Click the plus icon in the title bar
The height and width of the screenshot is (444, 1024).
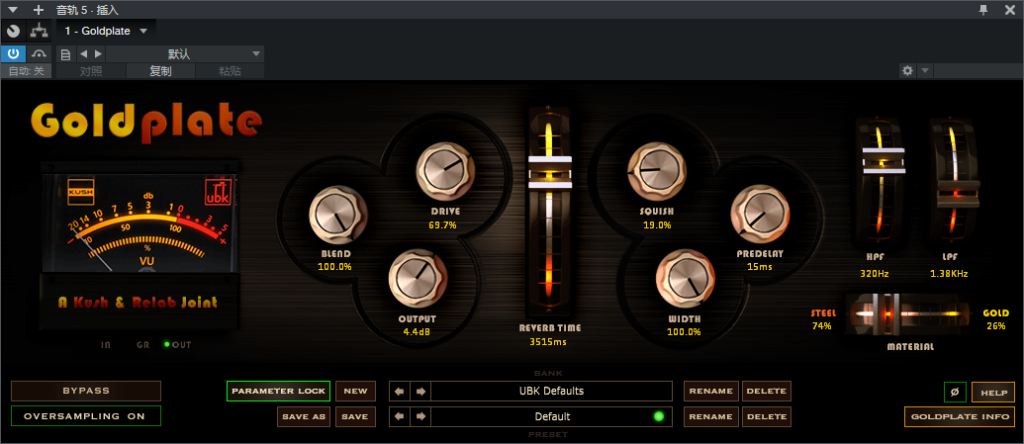[39, 10]
